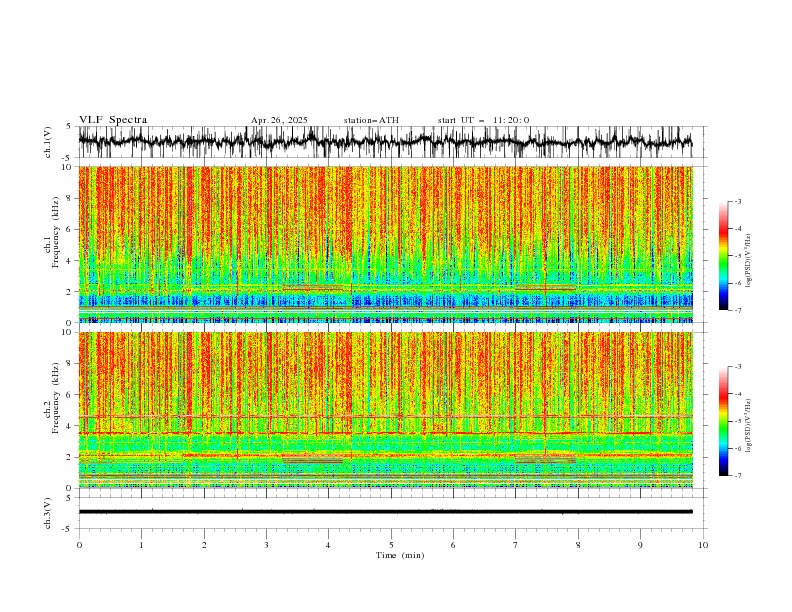Click the ch.3(V) waveform axis label
792x612 pixels.
tap(48, 513)
